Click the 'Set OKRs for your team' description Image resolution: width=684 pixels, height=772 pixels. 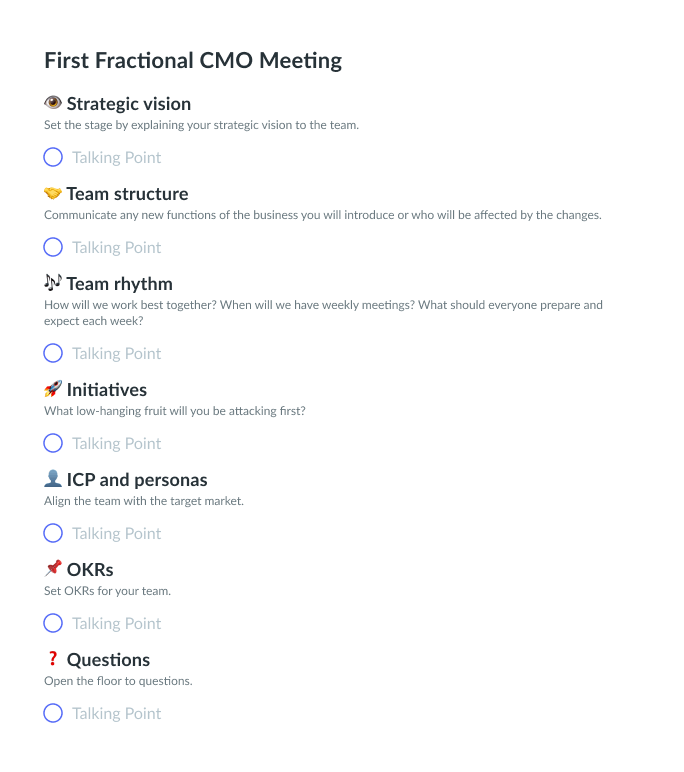point(107,591)
